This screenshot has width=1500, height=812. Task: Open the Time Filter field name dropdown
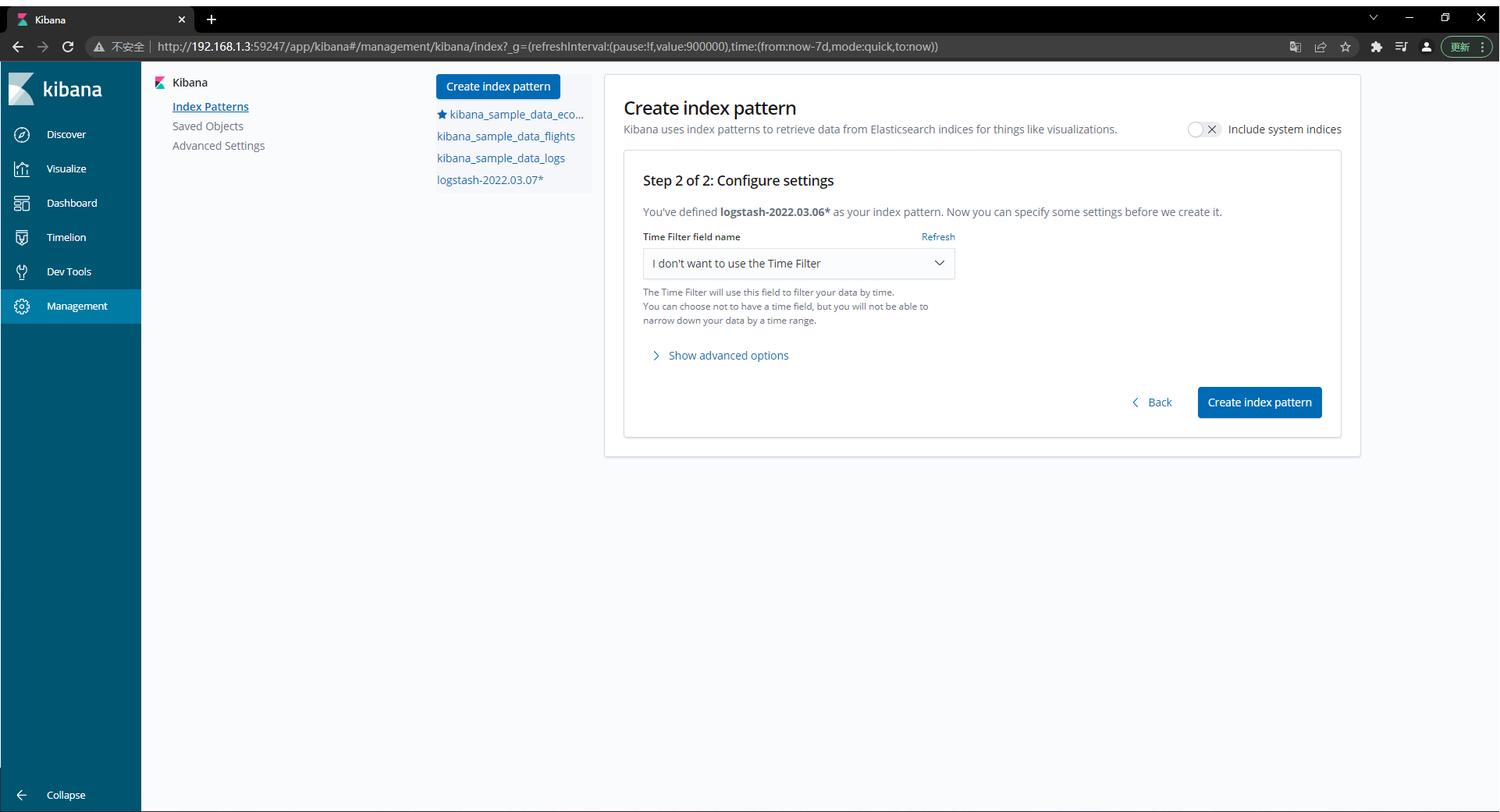coord(798,264)
